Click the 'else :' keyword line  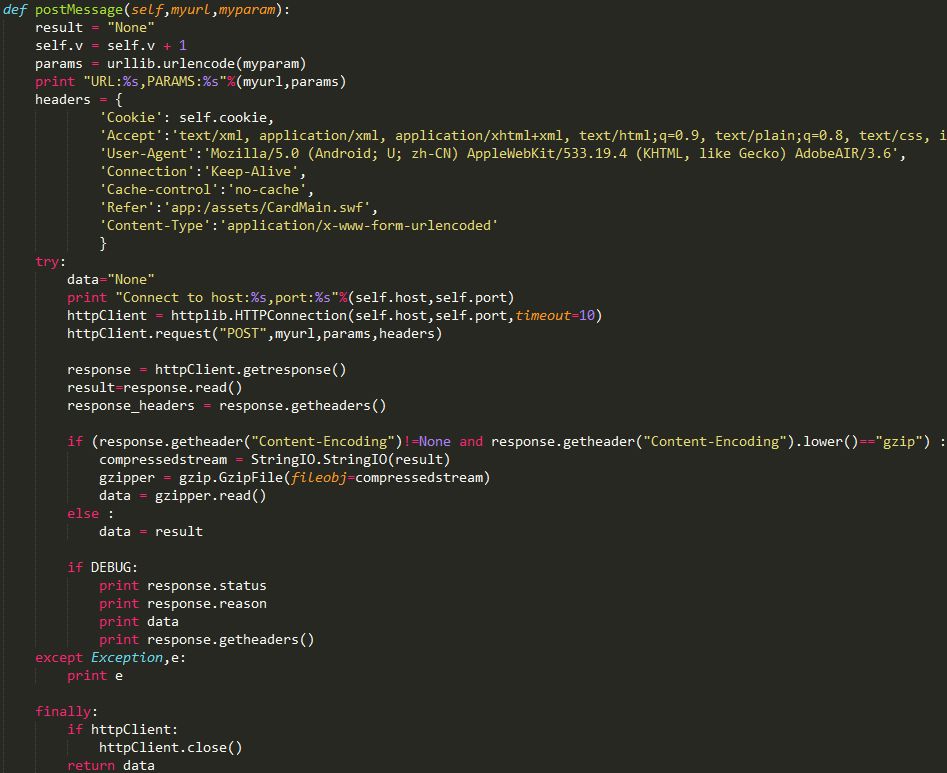(91, 514)
